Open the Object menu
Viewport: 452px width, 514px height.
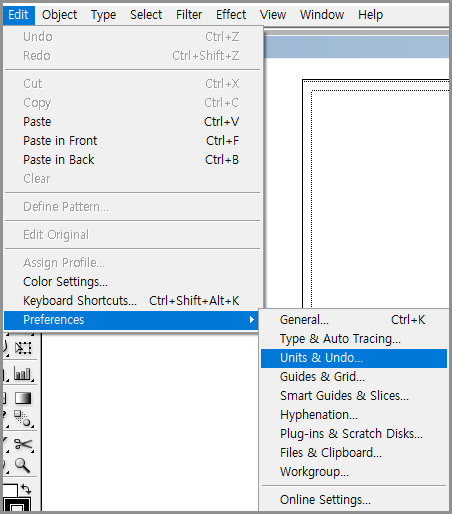coord(59,15)
